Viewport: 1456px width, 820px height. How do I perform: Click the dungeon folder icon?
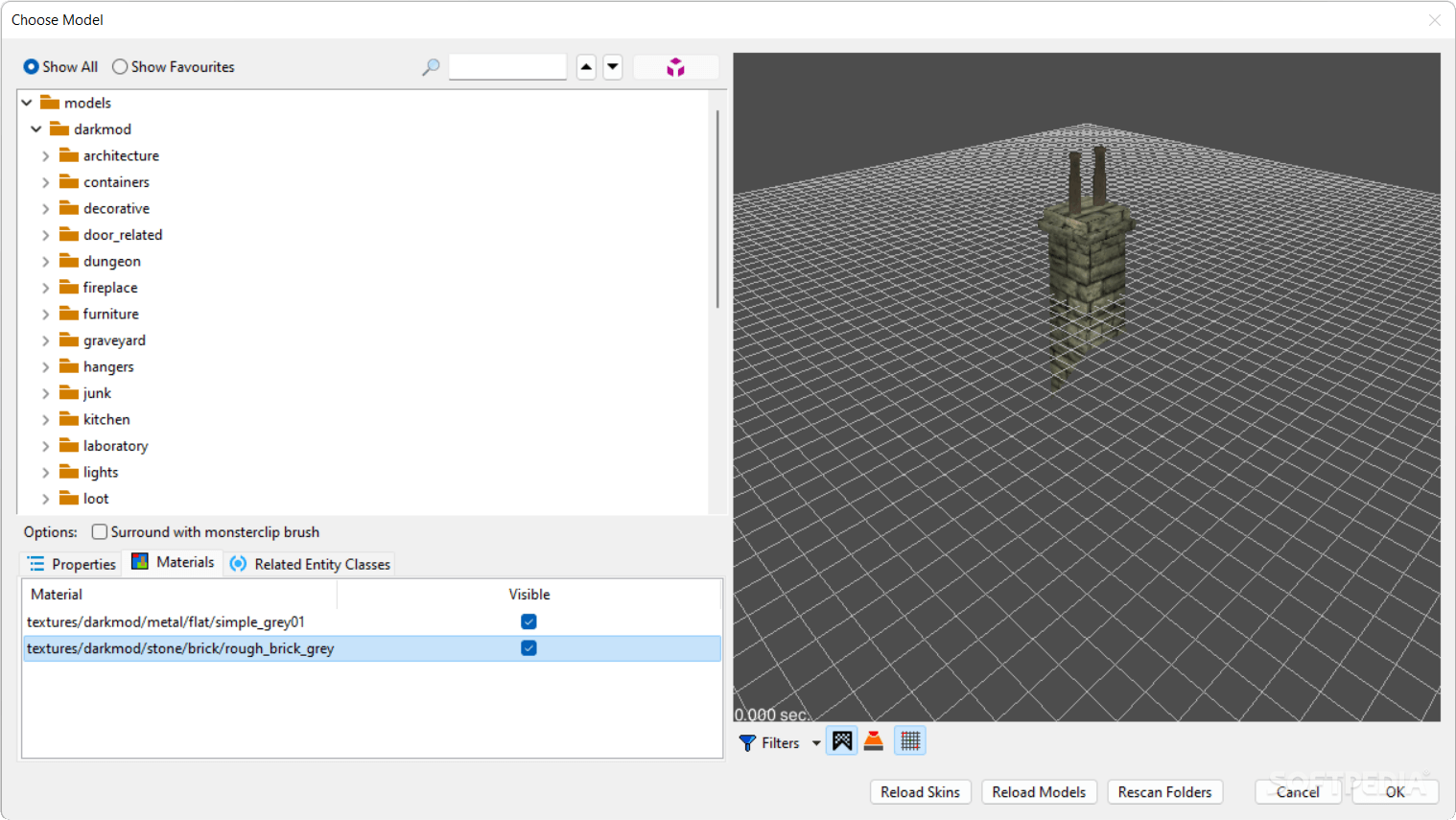coord(68,261)
